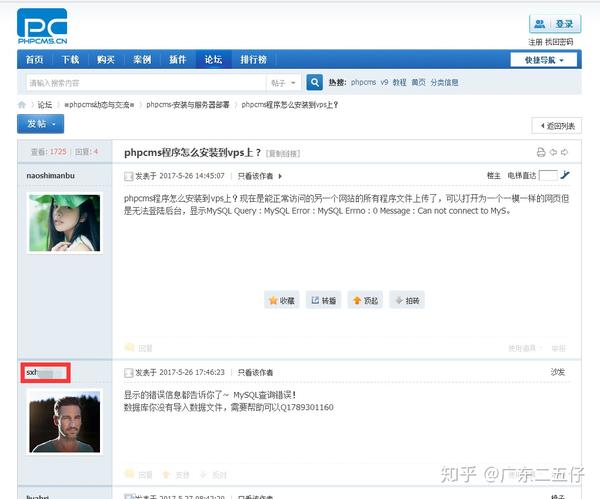Open the 下载 navigation tab
The width and height of the screenshot is (600, 499).
coord(70,59)
